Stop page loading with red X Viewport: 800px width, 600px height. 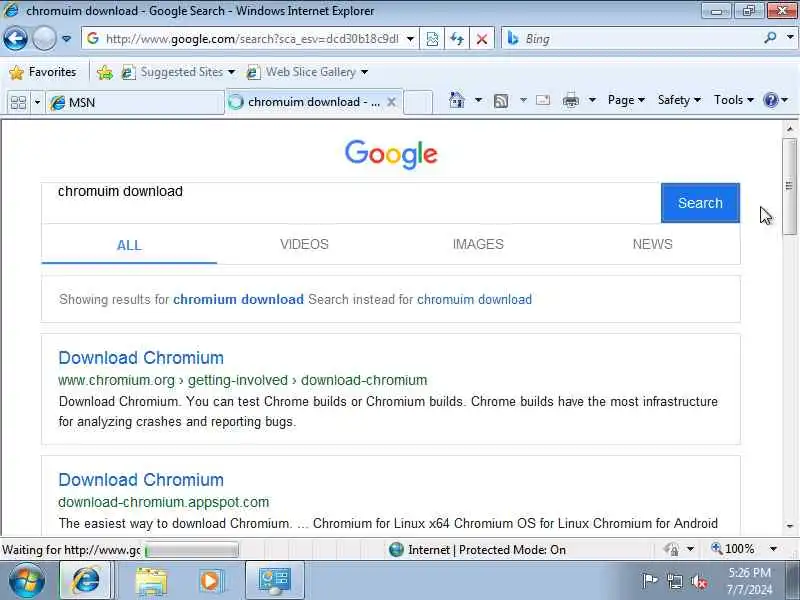[x=481, y=39]
